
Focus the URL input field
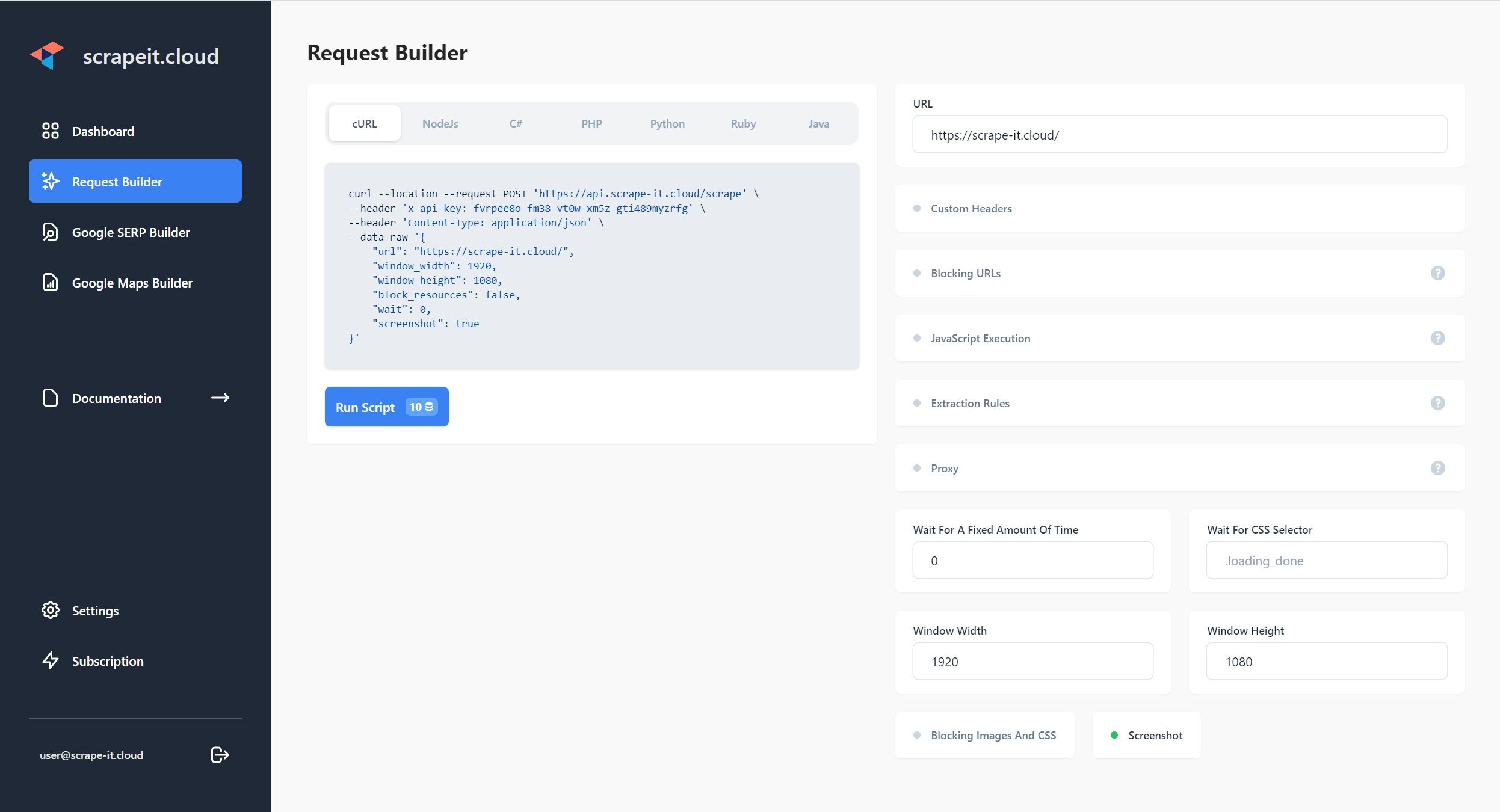click(1179, 134)
